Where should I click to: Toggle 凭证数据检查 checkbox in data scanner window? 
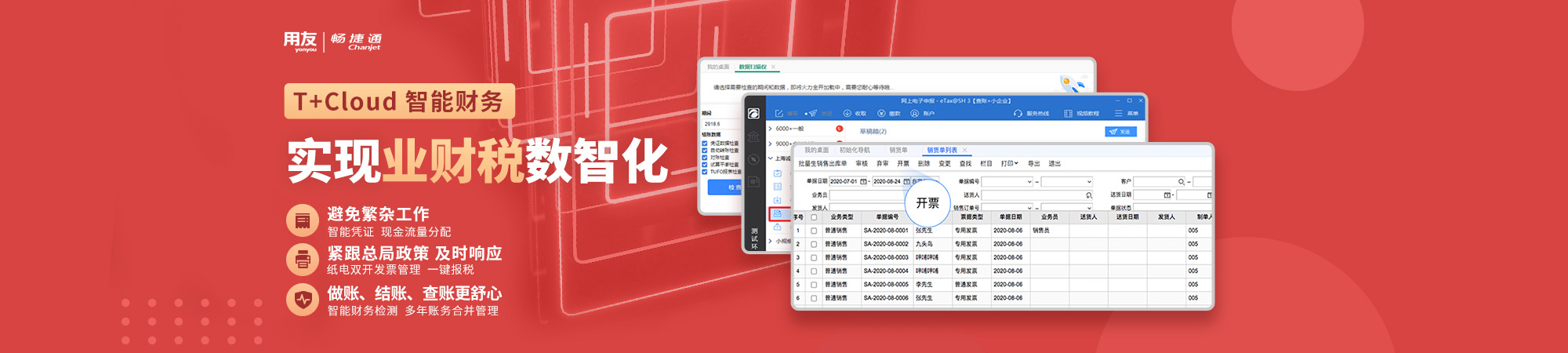point(705,144)
